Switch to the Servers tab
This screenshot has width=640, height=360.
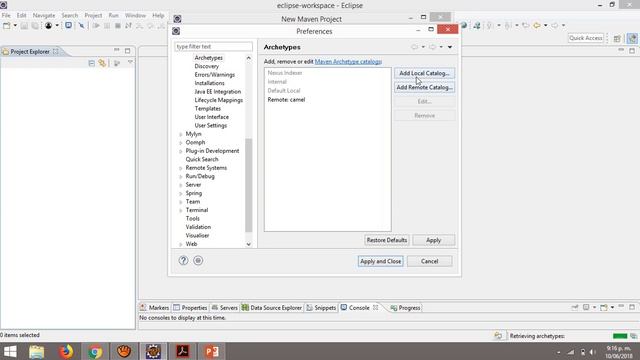coord(224,308)
